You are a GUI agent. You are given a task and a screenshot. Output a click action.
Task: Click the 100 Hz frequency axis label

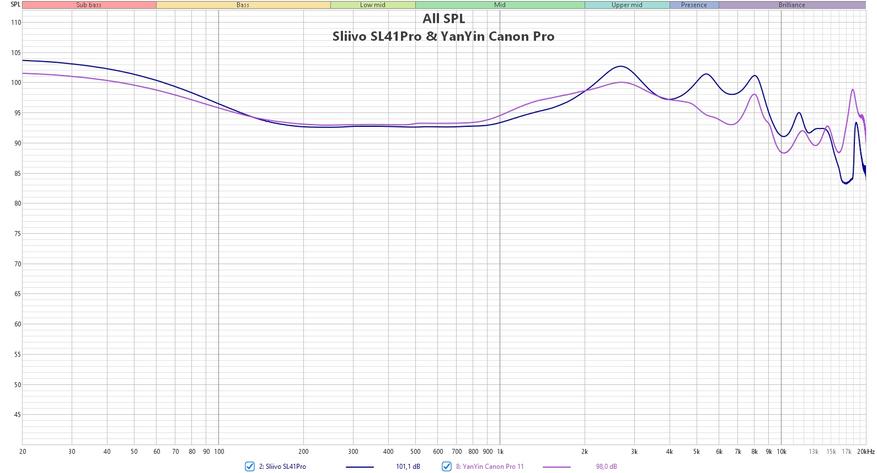tap(219, 451)
